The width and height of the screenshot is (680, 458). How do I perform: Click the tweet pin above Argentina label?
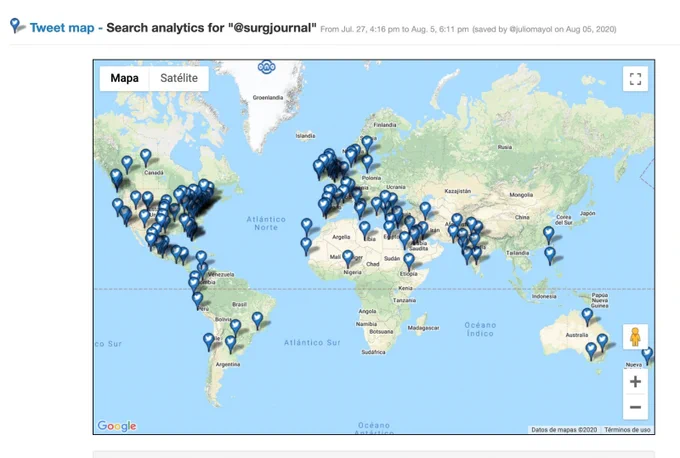pyautogui.click(x=231, y=344)
